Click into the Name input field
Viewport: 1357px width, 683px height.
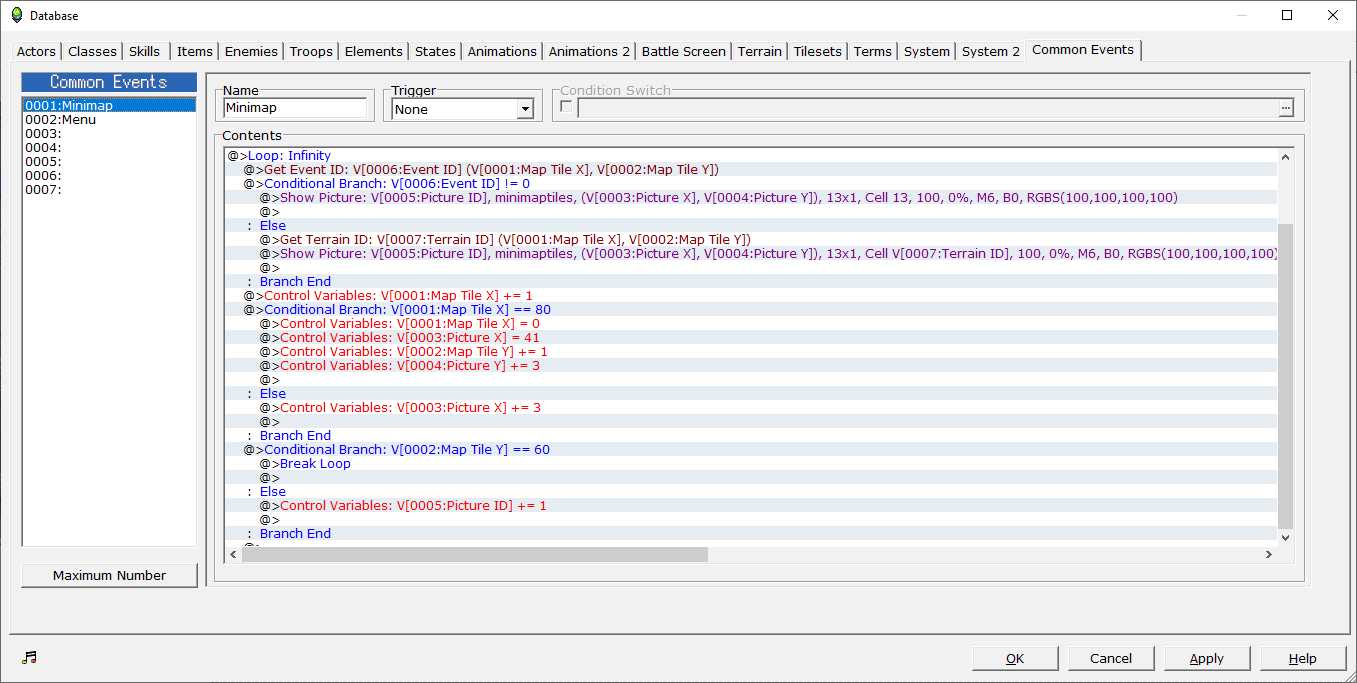coord(295,108)
